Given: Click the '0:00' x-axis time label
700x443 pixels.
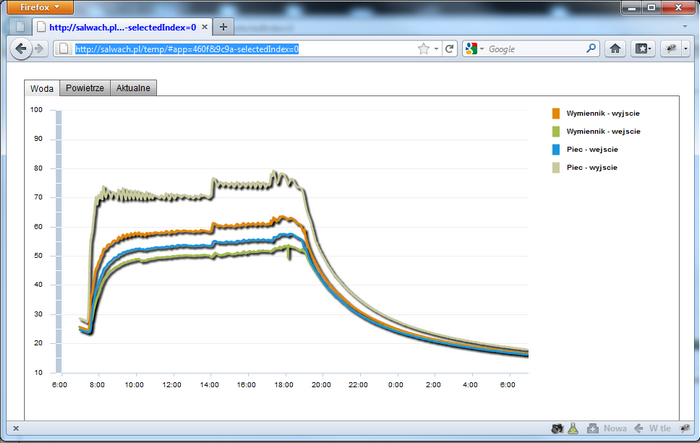Looking at the screenshot, I should (x=396, y=384).
